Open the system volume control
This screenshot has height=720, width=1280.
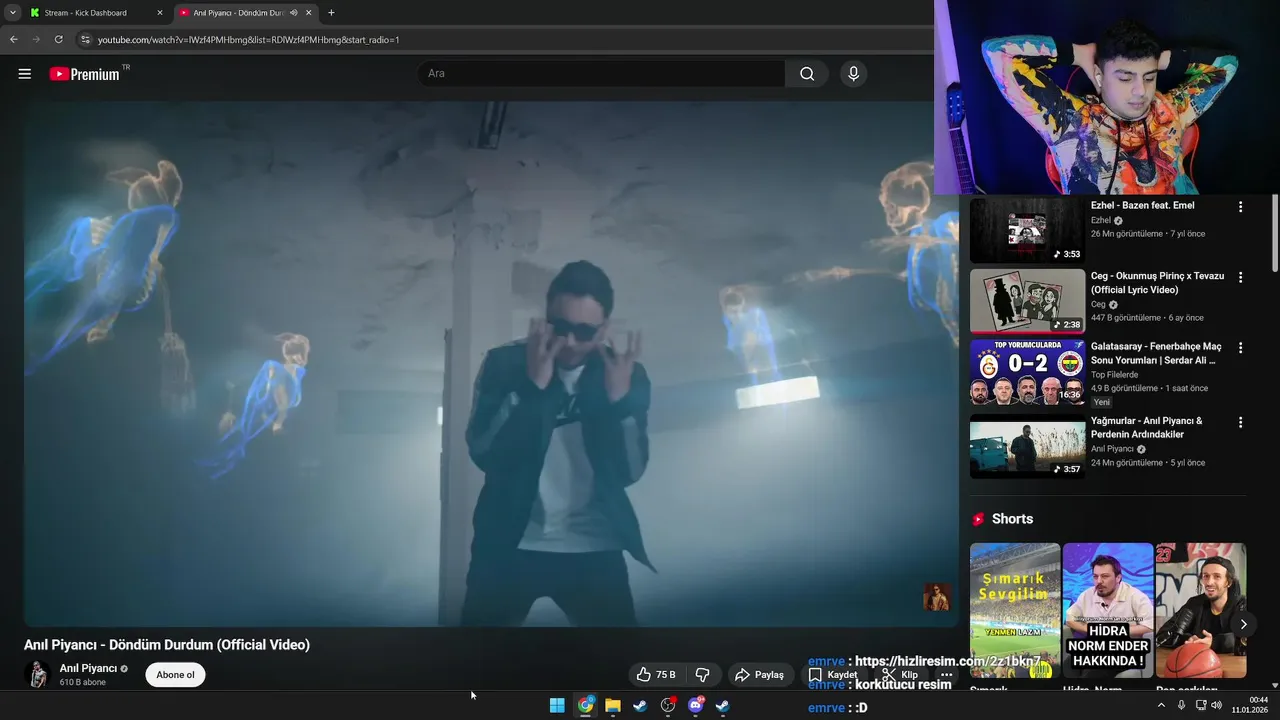point(1217,705)
